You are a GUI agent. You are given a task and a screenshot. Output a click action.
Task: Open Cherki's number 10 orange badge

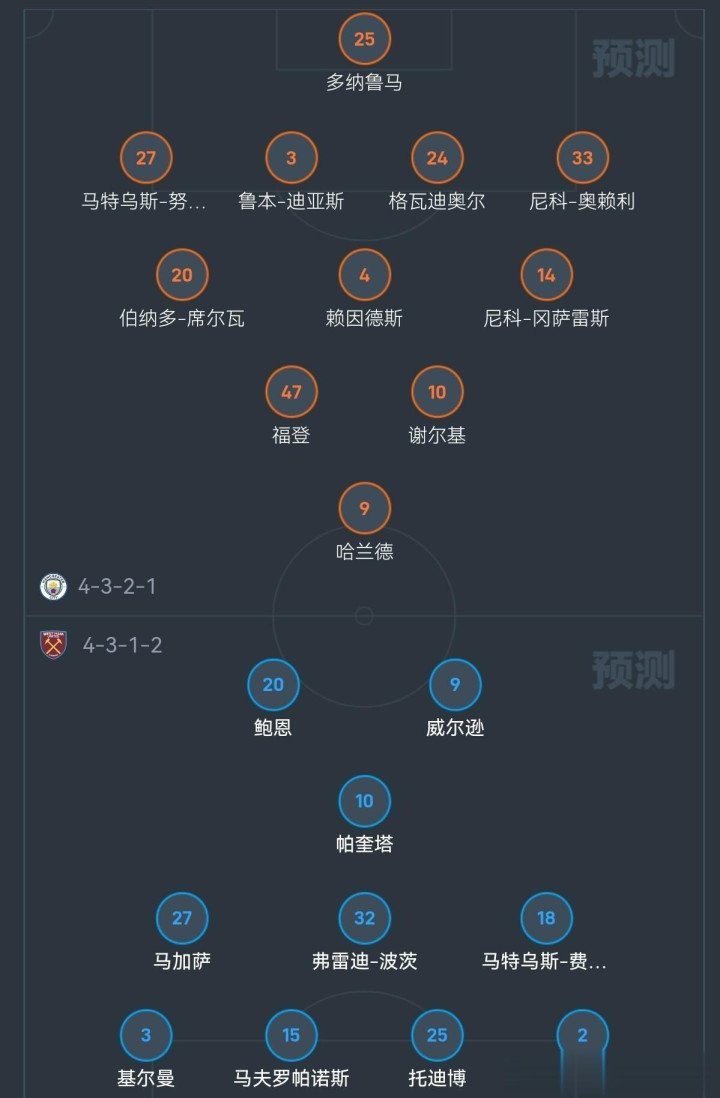pos(437,392)
